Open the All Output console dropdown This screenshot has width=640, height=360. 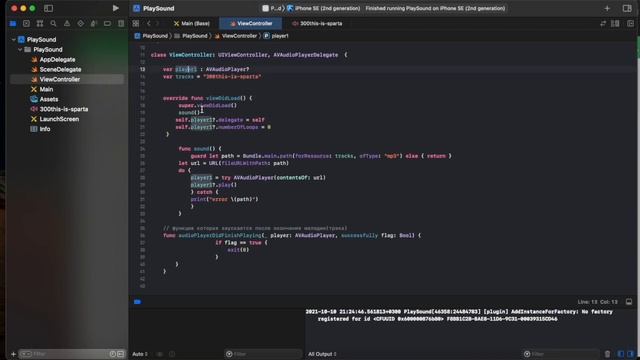322,354
